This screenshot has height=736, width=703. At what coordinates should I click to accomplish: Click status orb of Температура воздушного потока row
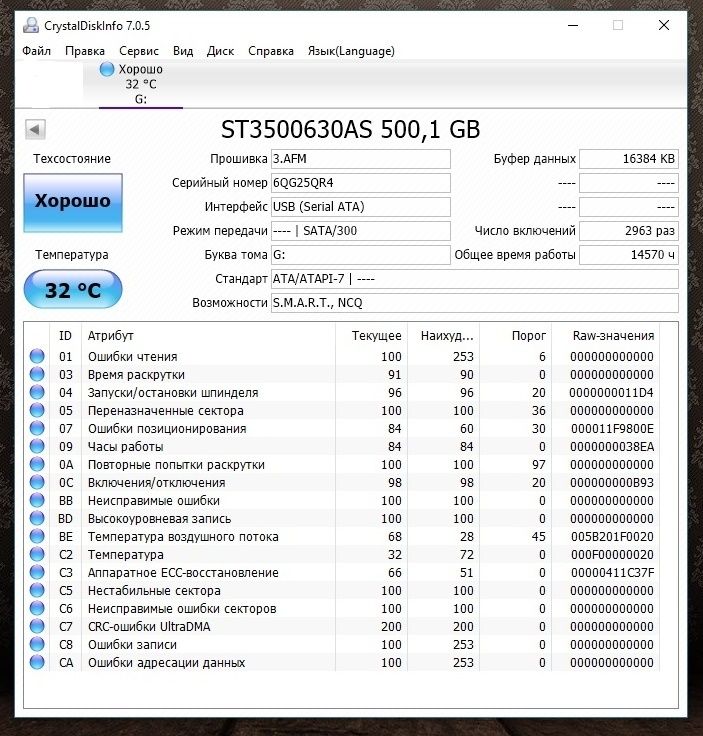[37, 536]
